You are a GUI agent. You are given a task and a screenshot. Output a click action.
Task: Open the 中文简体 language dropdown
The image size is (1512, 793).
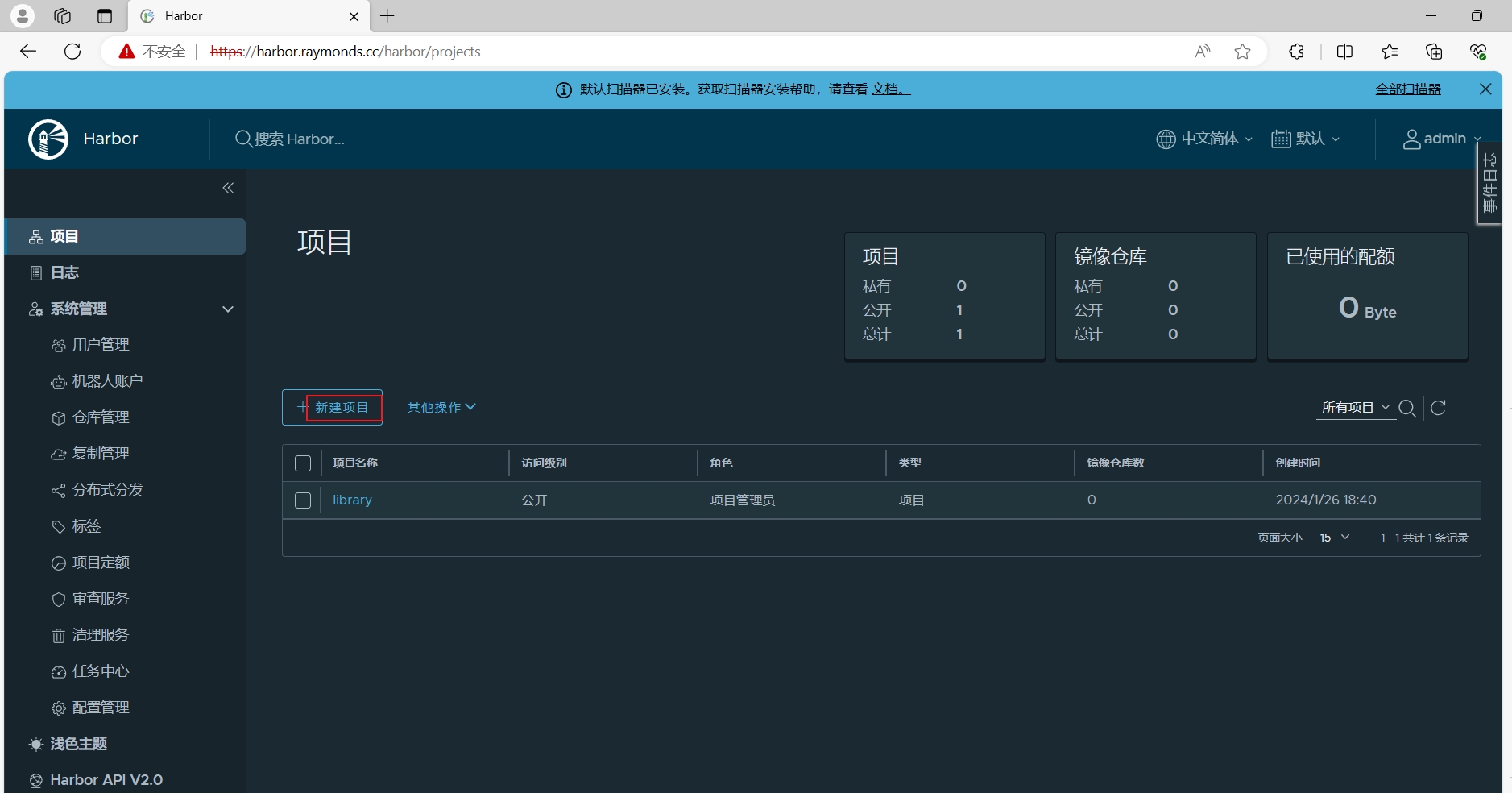(x=1205, y=139)
